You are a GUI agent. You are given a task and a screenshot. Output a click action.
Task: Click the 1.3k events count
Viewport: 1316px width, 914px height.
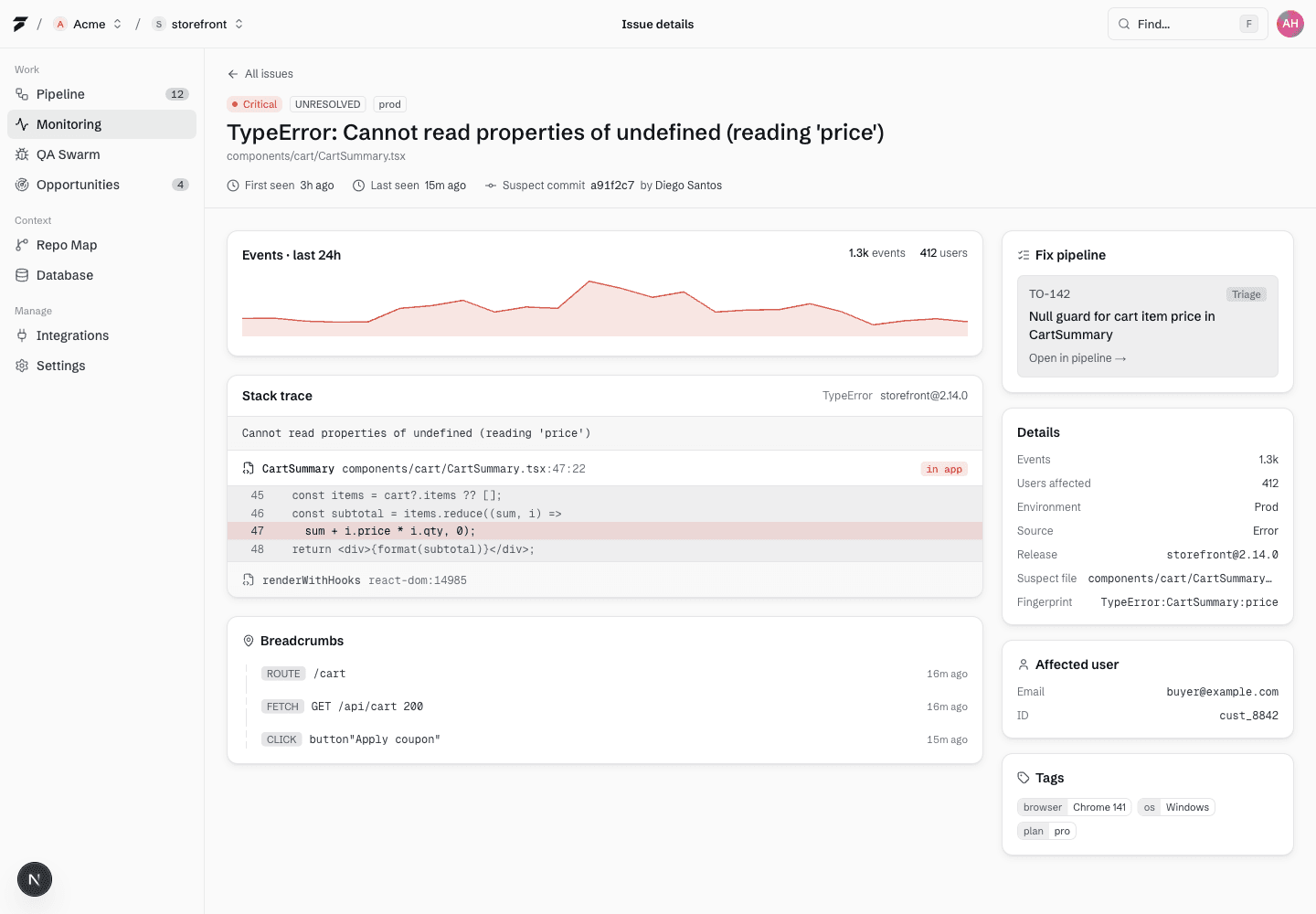(x=876, y=253)
